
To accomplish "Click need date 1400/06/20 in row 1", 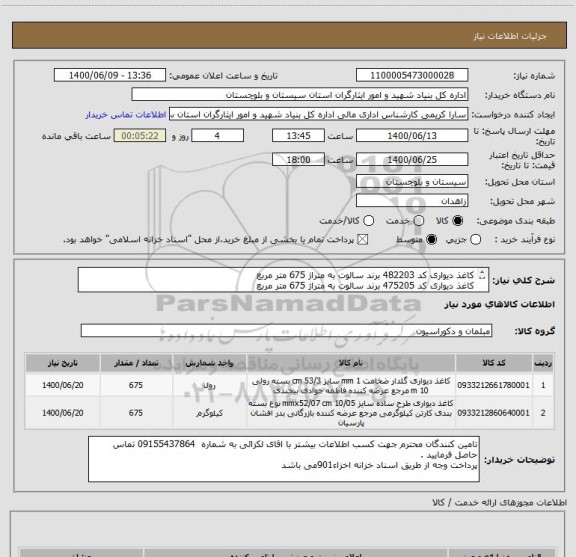I will point(62,385).
